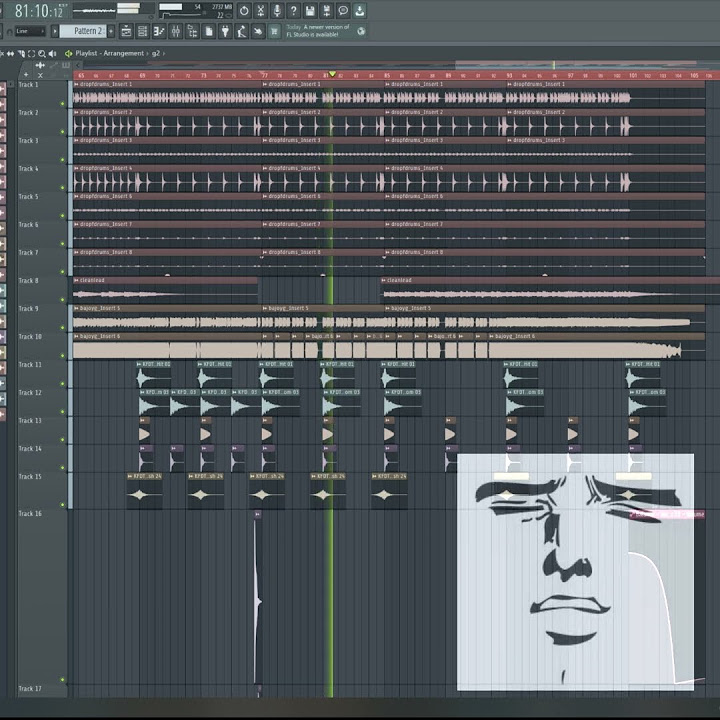This screenshot has width=720, height=720.
Task: Open the plugin picker plug icon
Action: 225,31
